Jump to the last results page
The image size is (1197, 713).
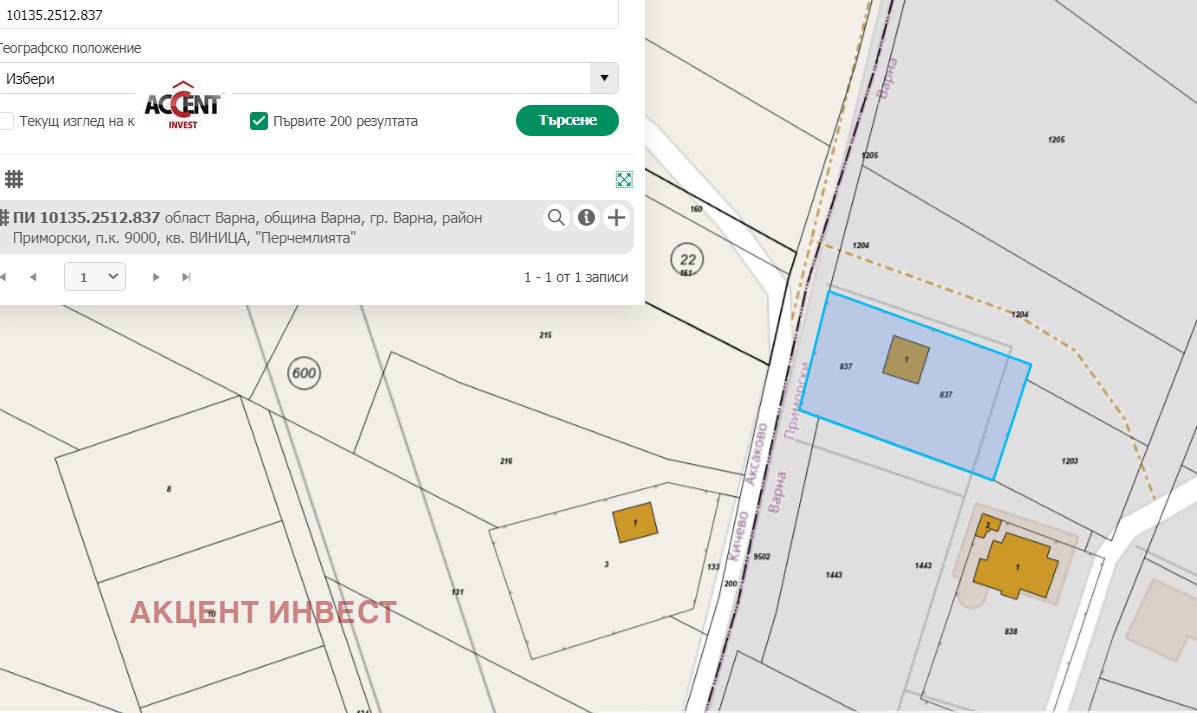(186, 277)
